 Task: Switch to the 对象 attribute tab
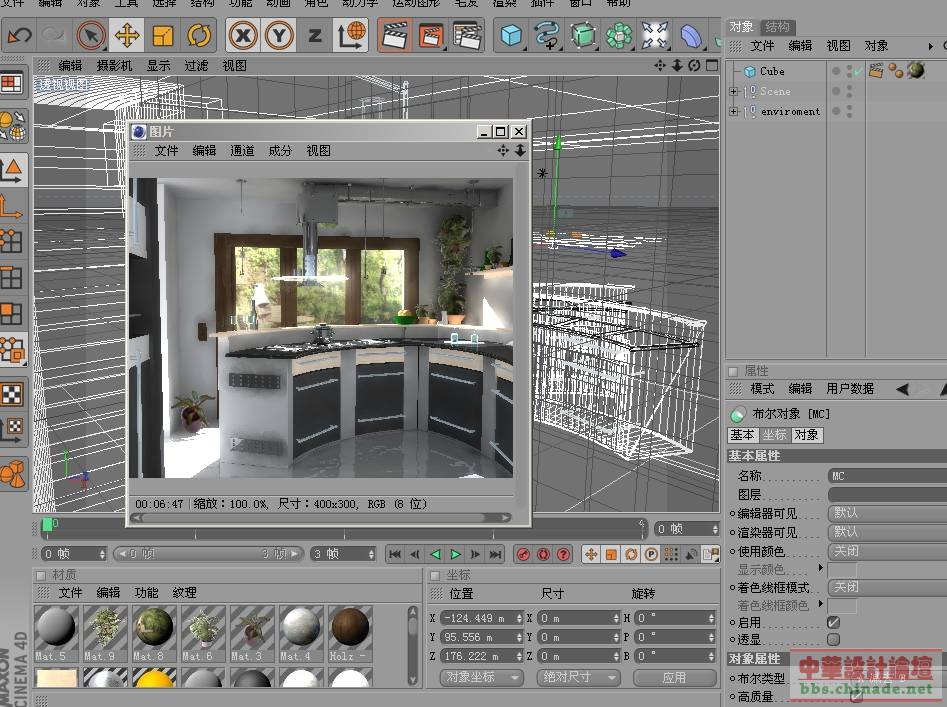pos(806,435)
